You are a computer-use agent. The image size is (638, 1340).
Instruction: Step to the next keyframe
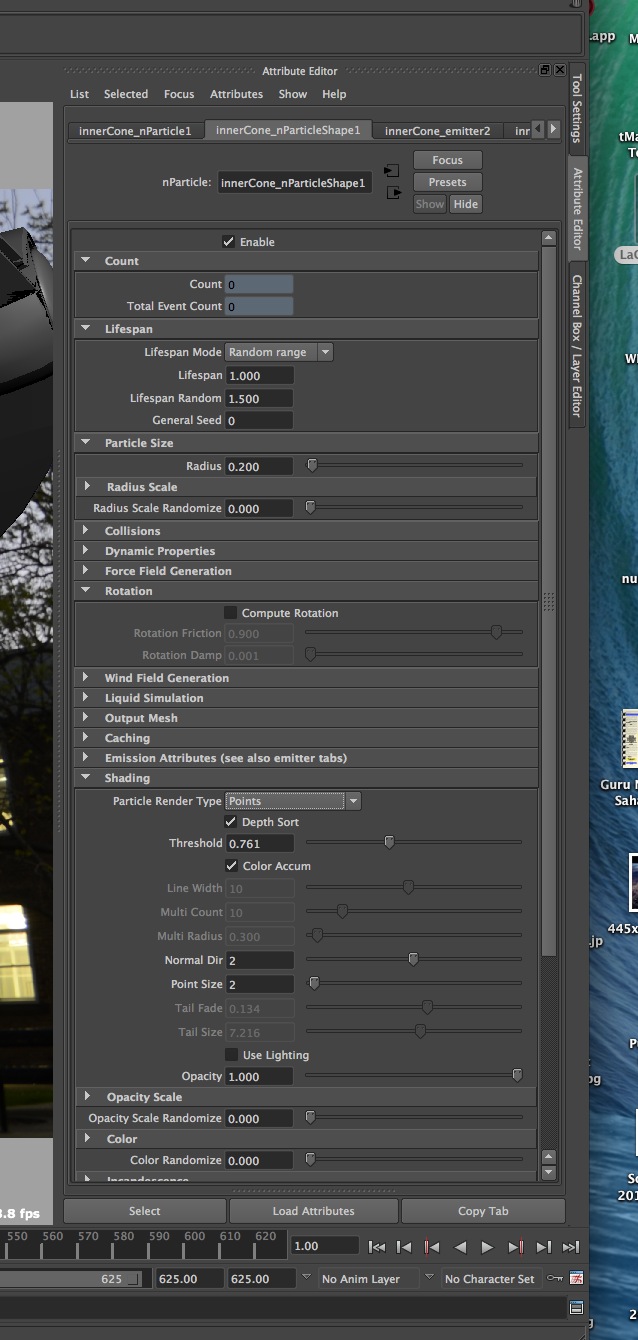516,1247
